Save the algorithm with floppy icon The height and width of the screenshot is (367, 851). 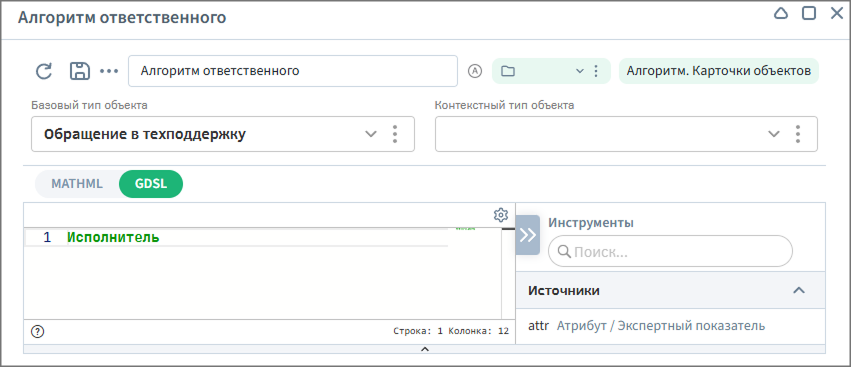(80, 71)
